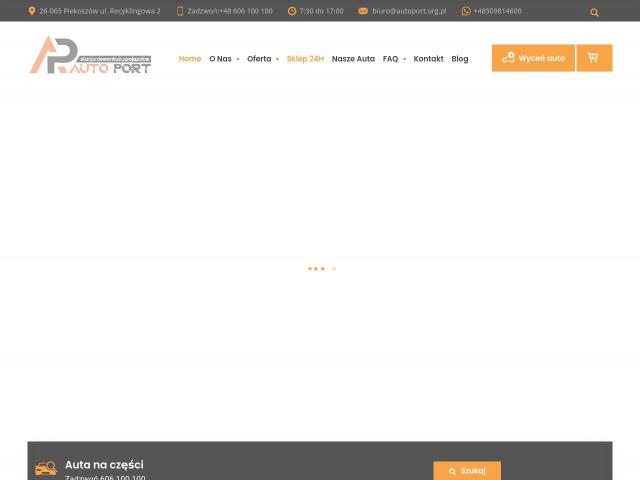Click the Wyceń auto button
Viewport: 640px width, 480px height.
[533, 58]
